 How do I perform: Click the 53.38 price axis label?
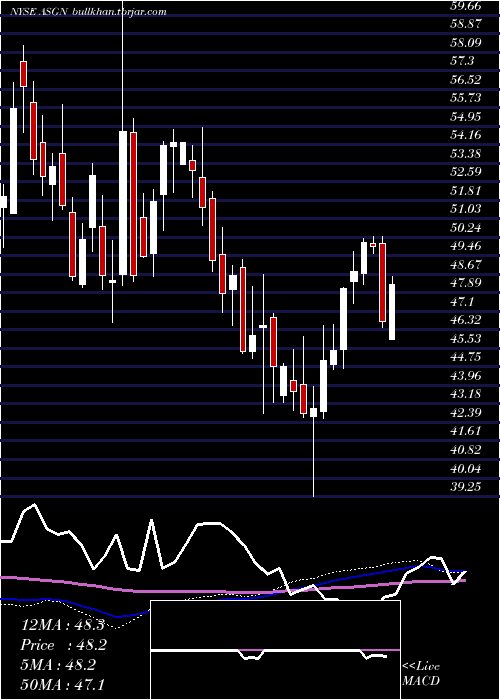(465, 154)
